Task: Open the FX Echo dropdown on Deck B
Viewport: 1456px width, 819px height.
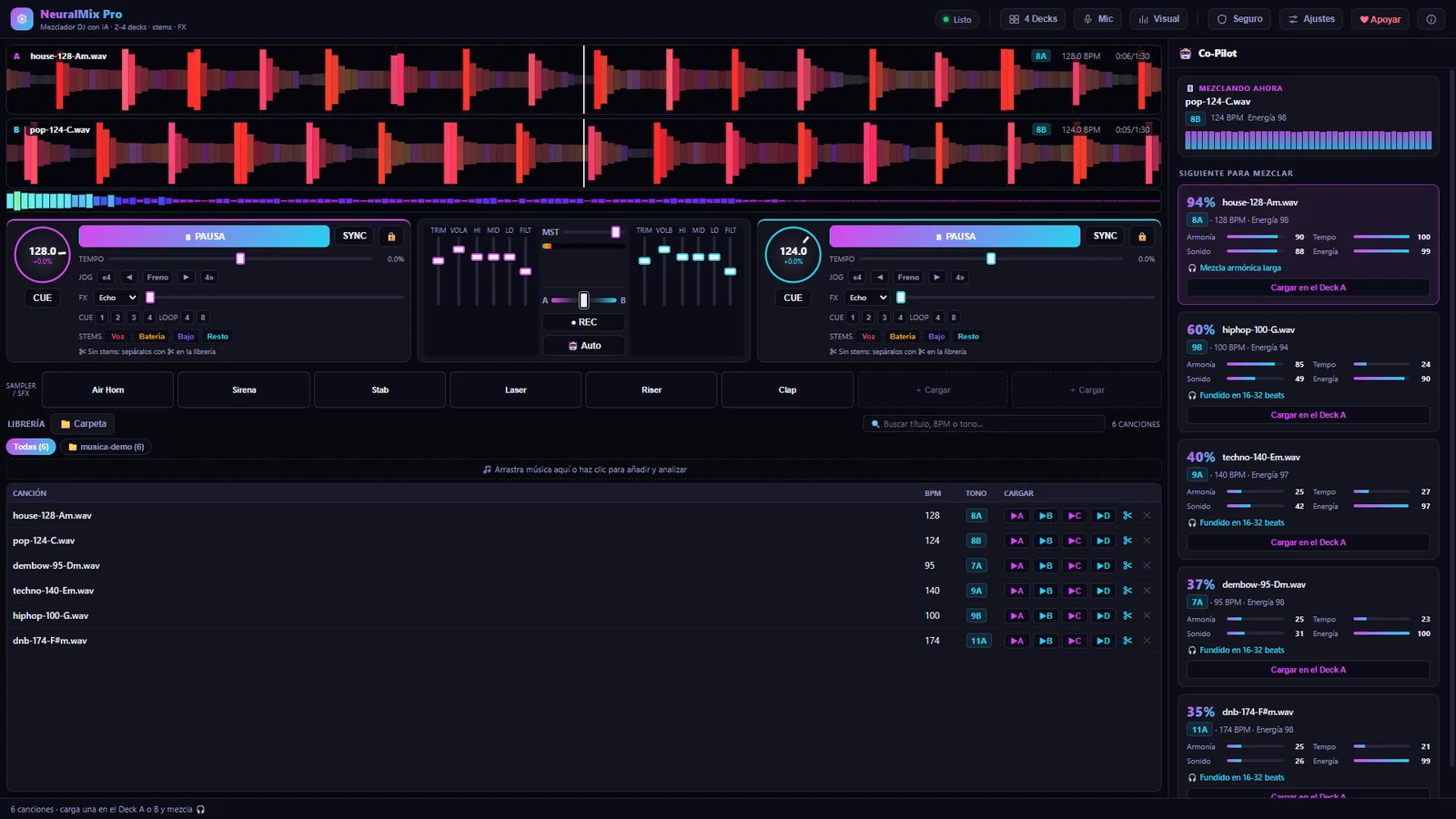Action: 867,298
